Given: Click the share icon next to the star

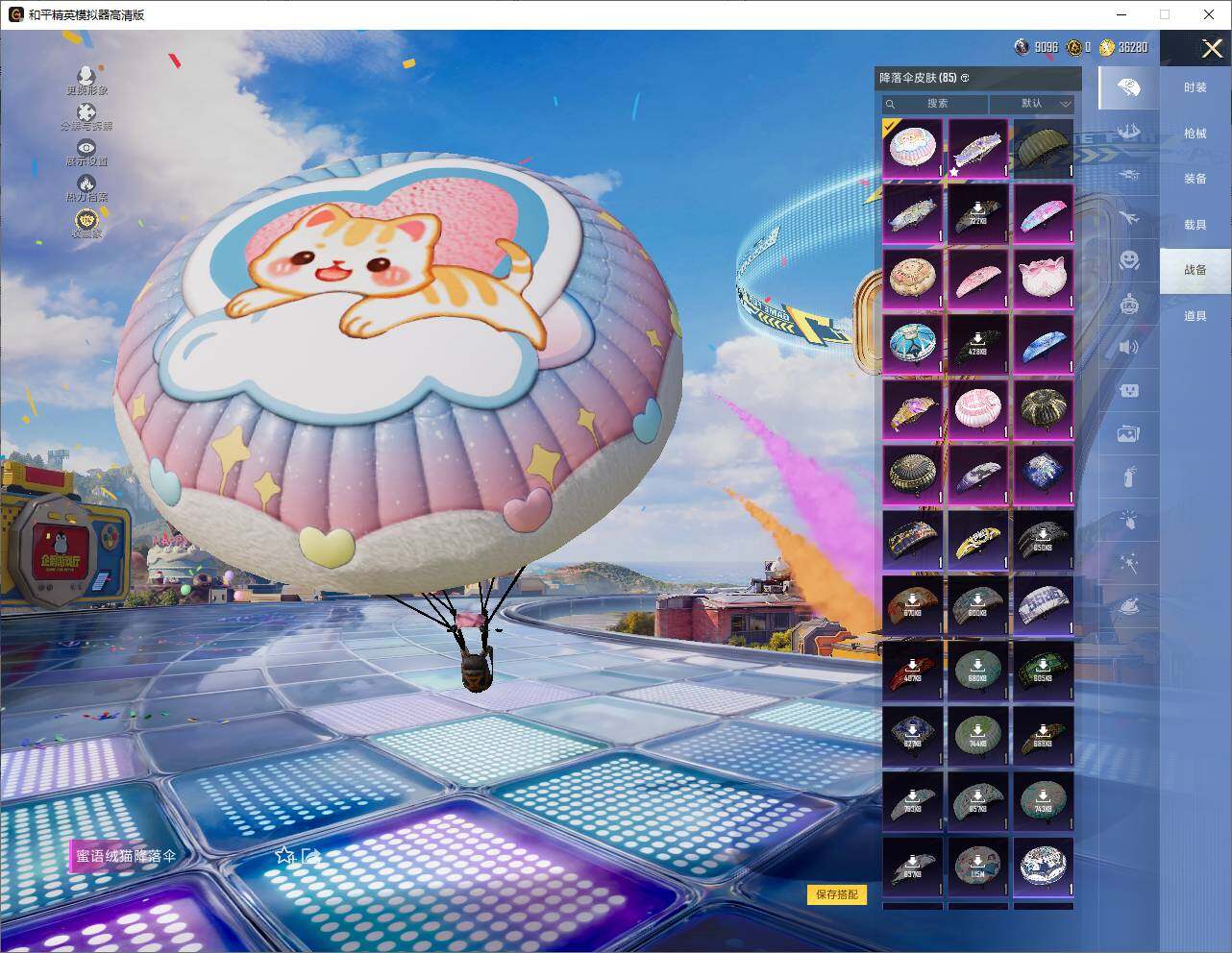Looking at the screenshot, I should click(x=310, y=855).
